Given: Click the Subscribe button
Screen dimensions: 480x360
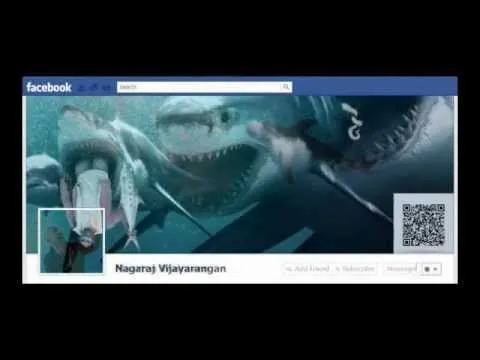Looking at the screenshot, I should [x=355, y=269].
